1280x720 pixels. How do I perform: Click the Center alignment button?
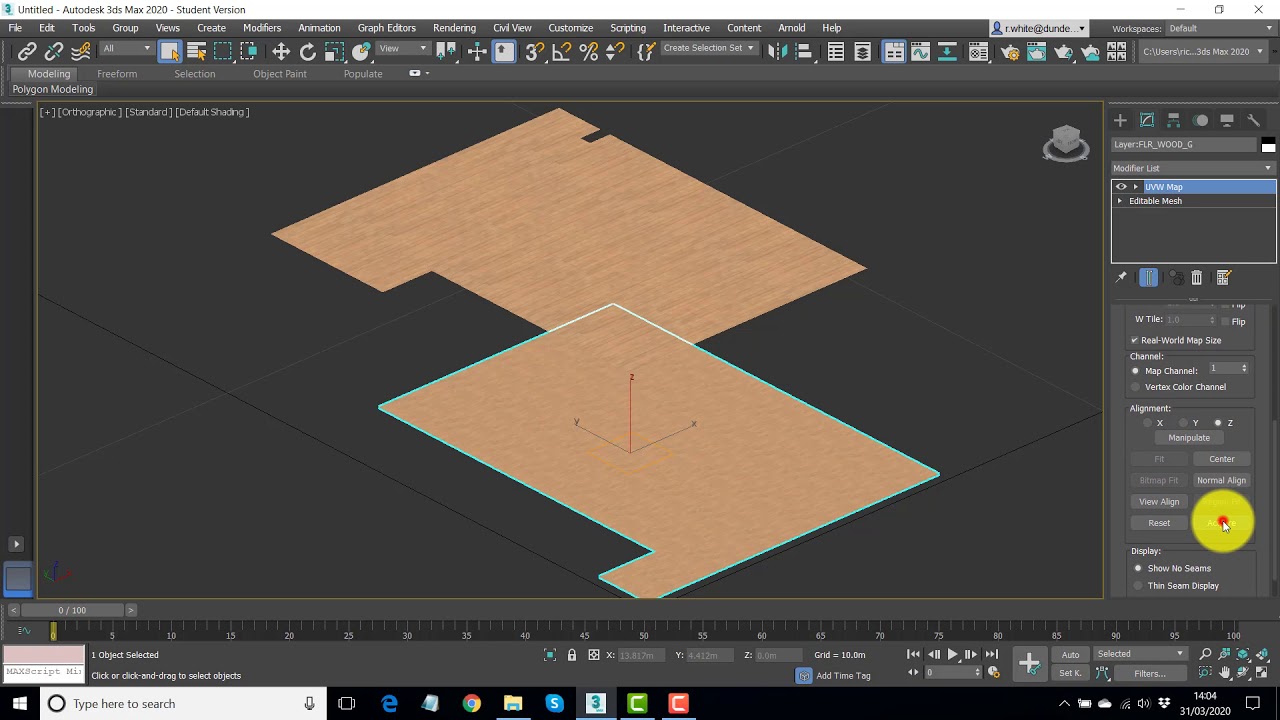pos(1222,459)
